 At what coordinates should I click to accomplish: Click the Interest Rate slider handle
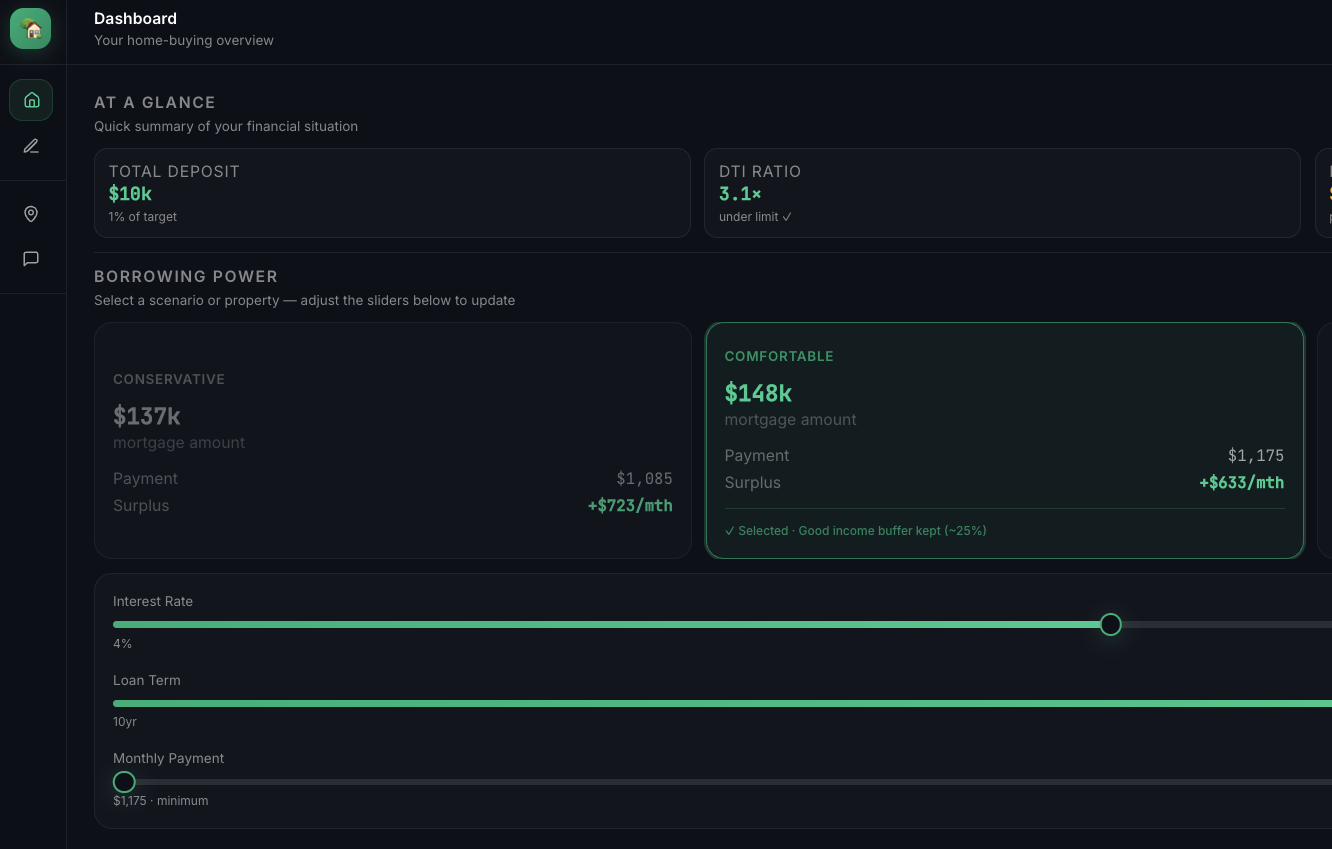pos(1110,625)
